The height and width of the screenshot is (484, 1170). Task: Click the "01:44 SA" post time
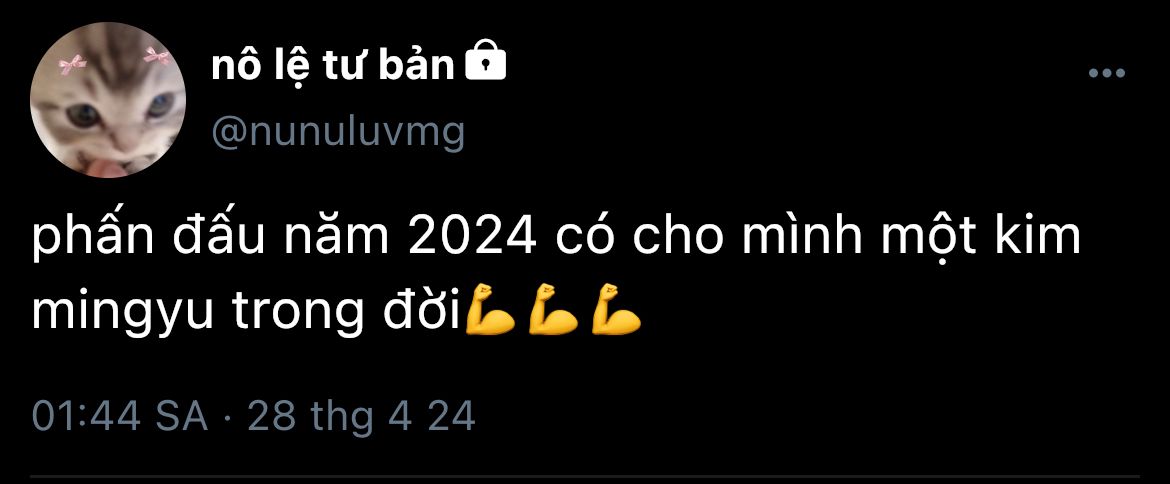tap(119, 415)
